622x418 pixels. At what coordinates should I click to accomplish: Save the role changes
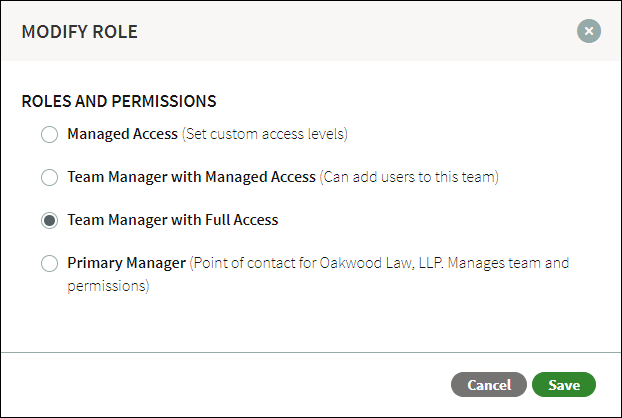(x=564, y=385)
